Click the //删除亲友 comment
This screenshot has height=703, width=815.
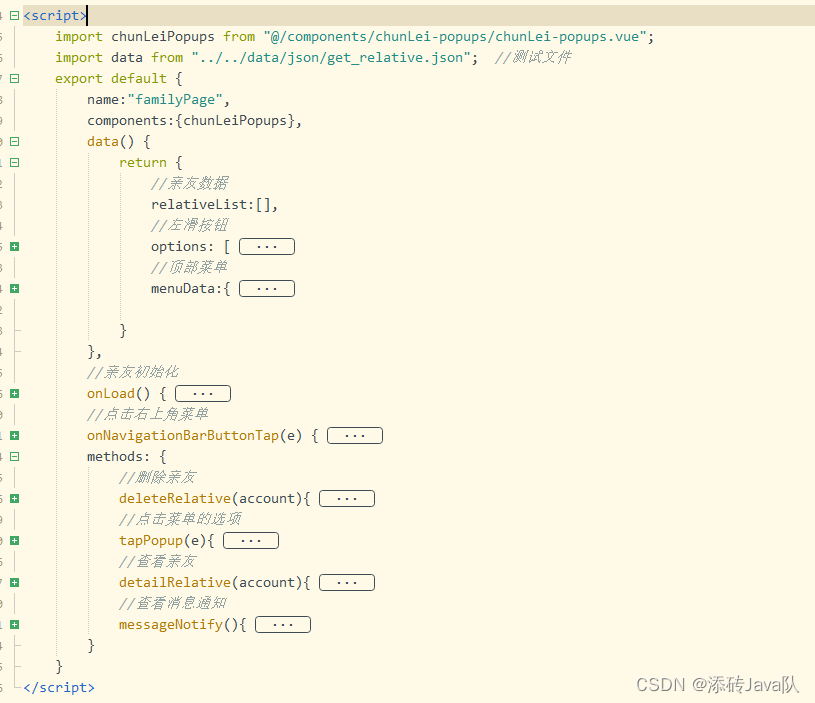[x=157, y=477]
